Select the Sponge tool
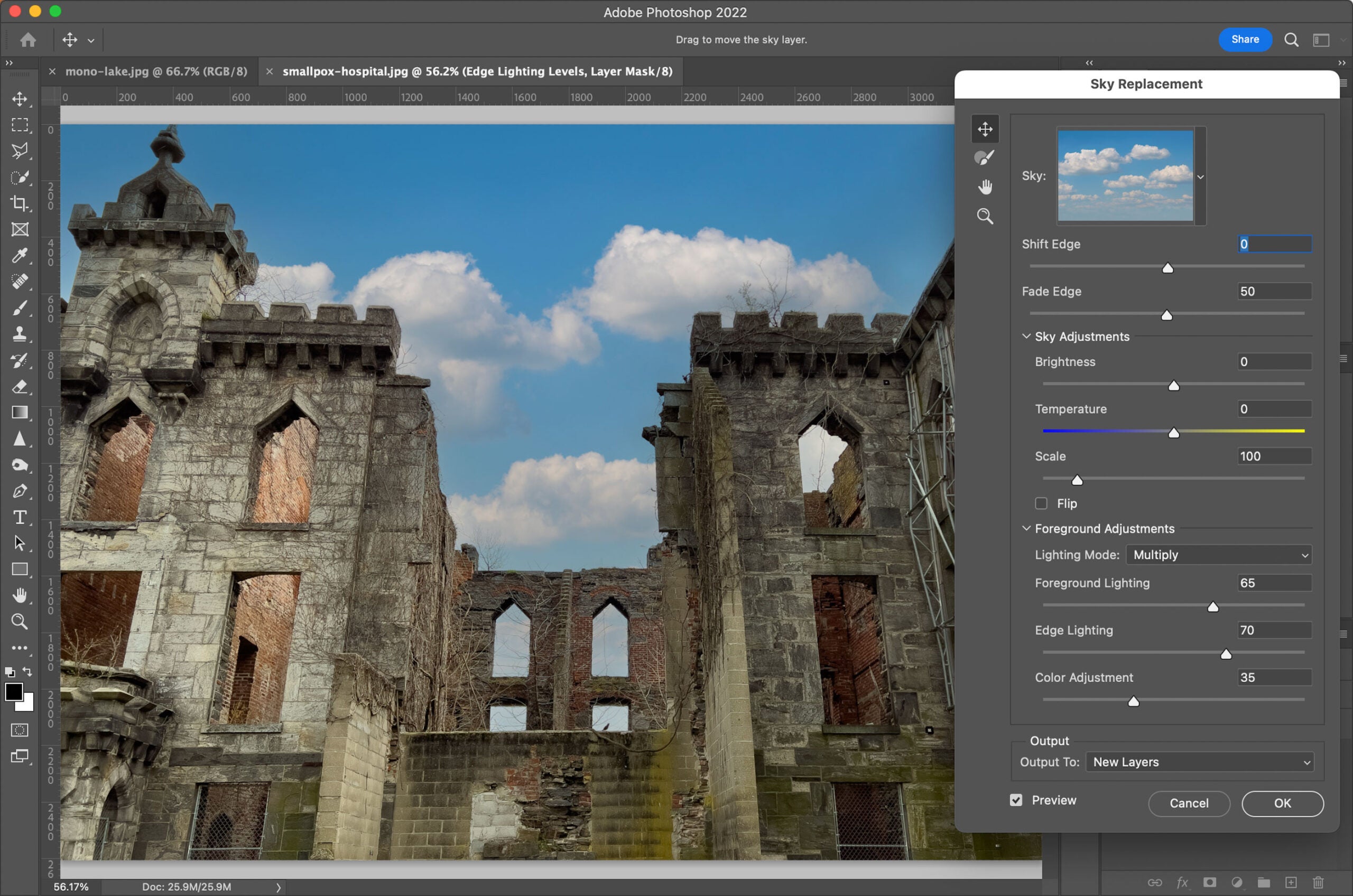 [x=20, y=464]
